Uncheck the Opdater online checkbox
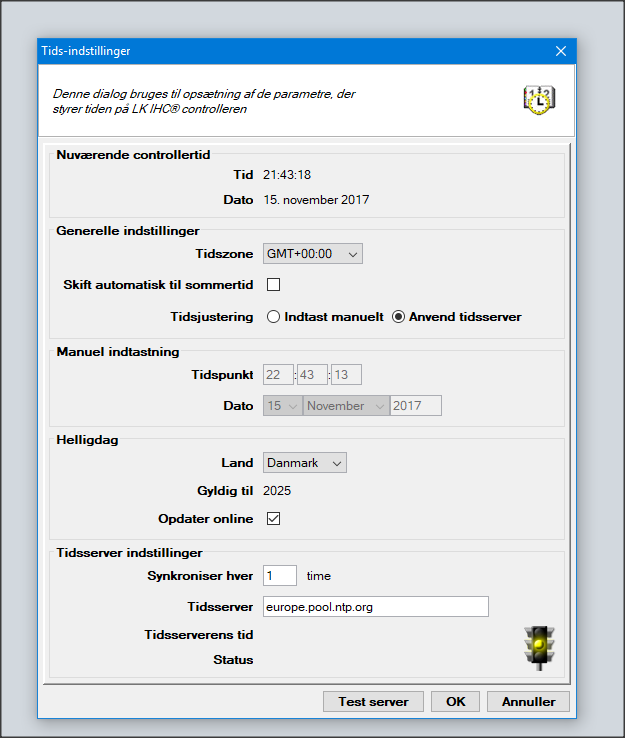 click(x=273, y=519)
